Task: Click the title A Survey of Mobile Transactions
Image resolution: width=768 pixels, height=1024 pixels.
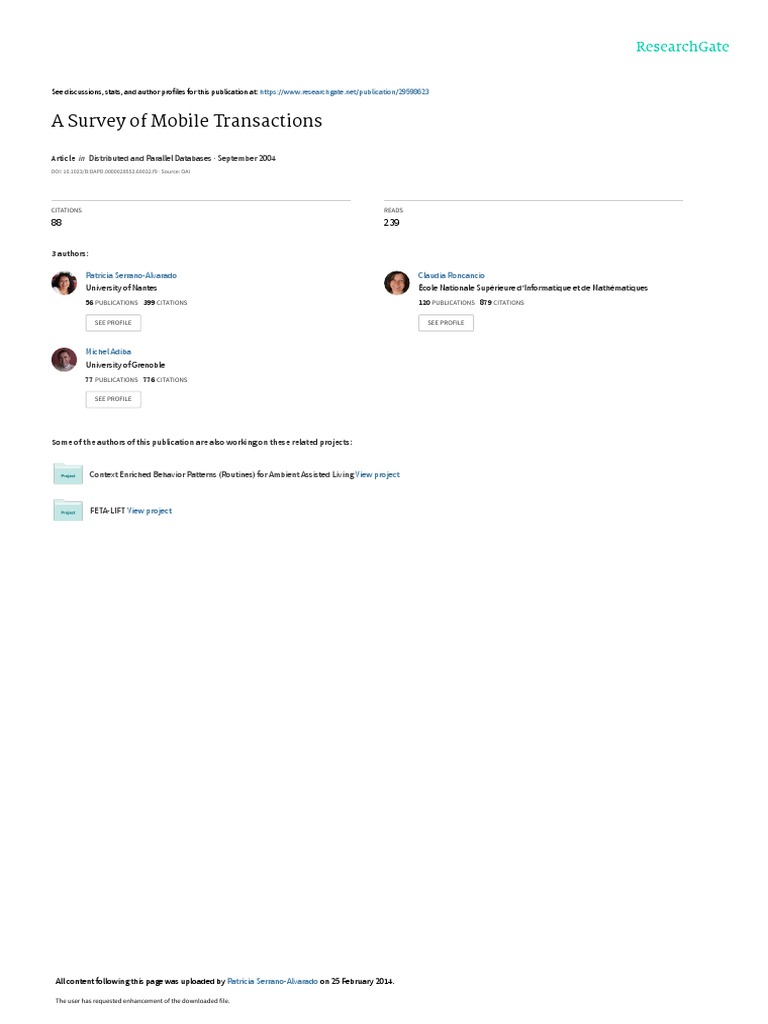Action: (x=187, y=121)
